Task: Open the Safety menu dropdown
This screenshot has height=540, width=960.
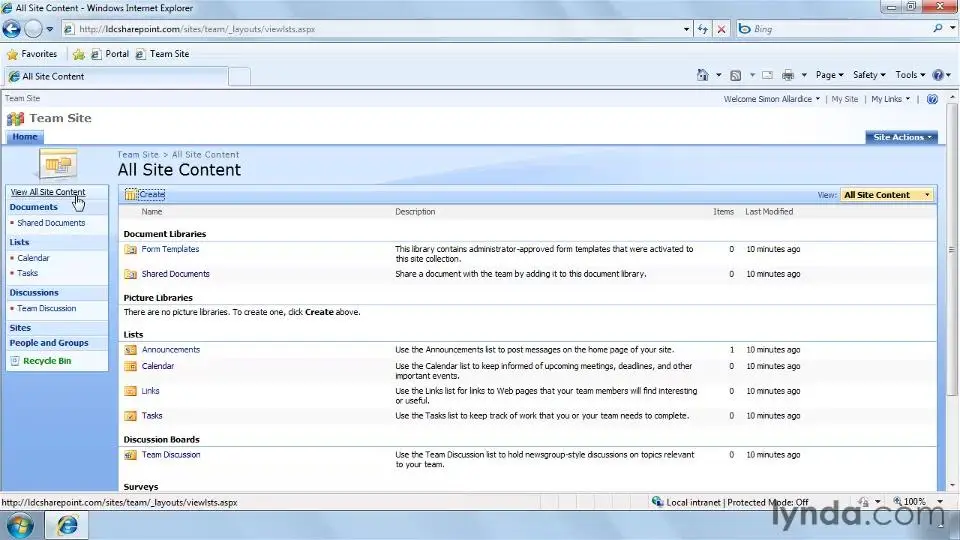Action: coord(869,75)
